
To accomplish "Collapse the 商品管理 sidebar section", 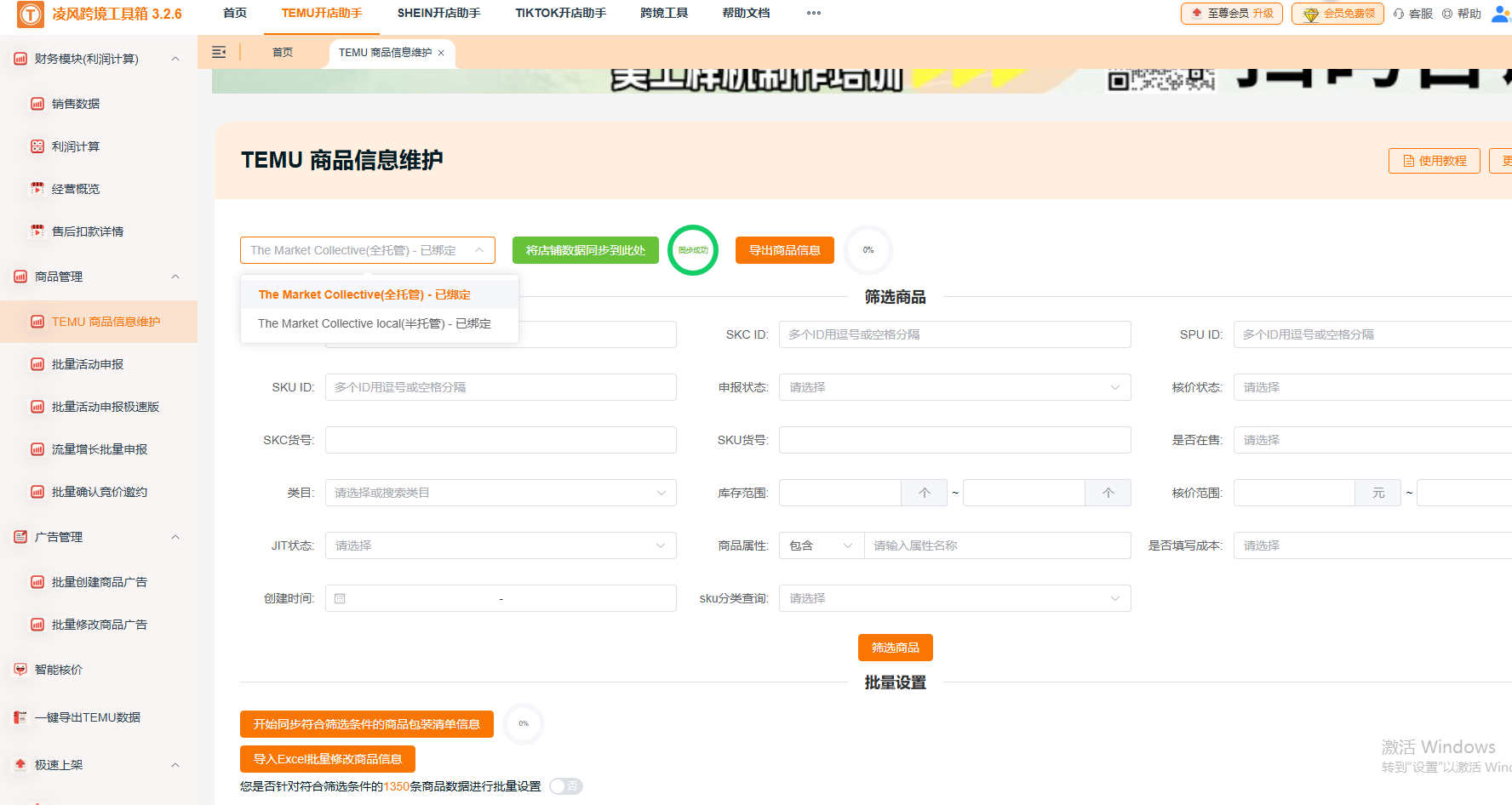I will (x=175, y=277).
